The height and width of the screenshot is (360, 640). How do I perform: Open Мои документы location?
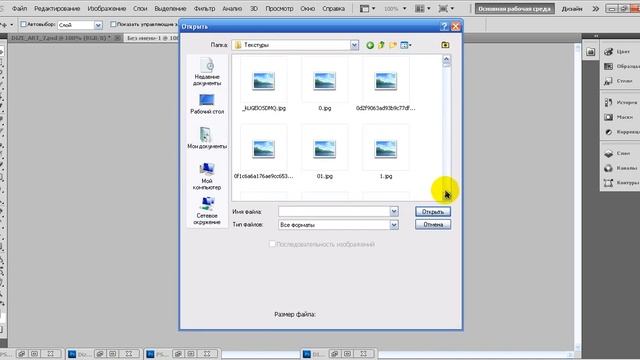(207, 138)
